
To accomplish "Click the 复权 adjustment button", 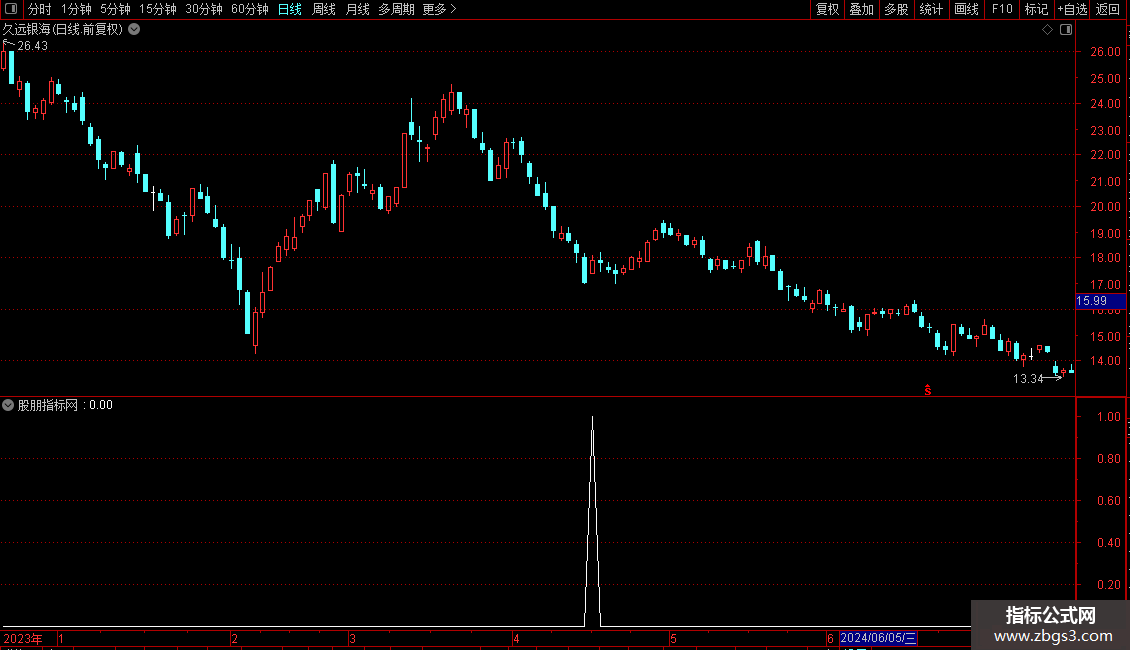I will point(827,9).
